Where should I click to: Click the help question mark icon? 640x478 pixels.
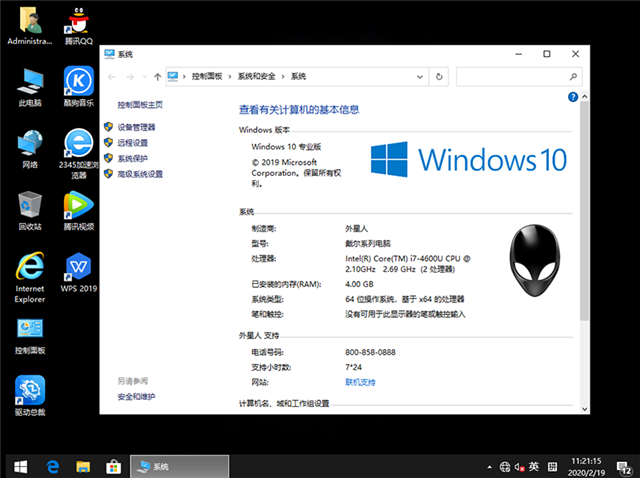(x=572, y=97)
